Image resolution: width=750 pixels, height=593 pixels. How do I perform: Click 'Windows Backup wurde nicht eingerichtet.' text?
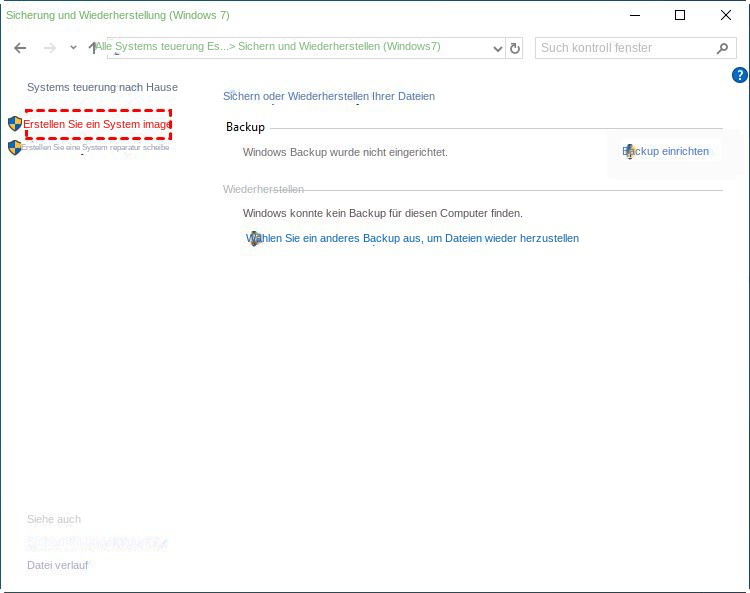pyautogui.click(x=345, y=153)
